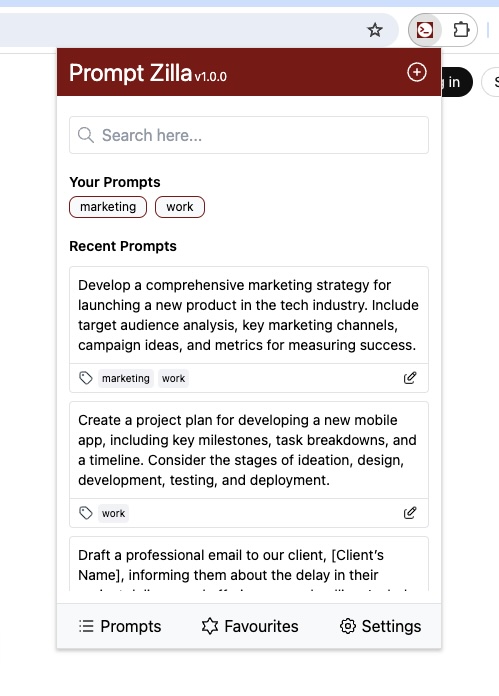Screen dimensions: 499x696
Task: Click the search magnifier icon
Action: click(x=86, y=135)
